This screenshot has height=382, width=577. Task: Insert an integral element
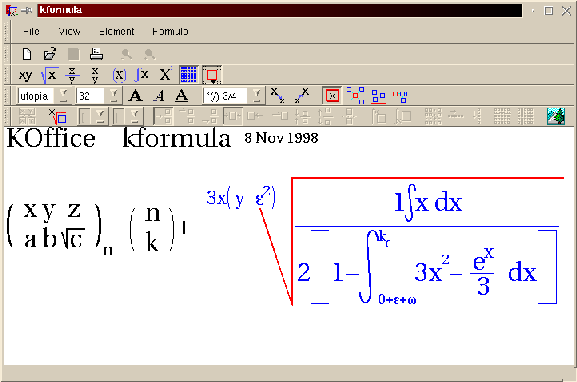pos(142,75)
